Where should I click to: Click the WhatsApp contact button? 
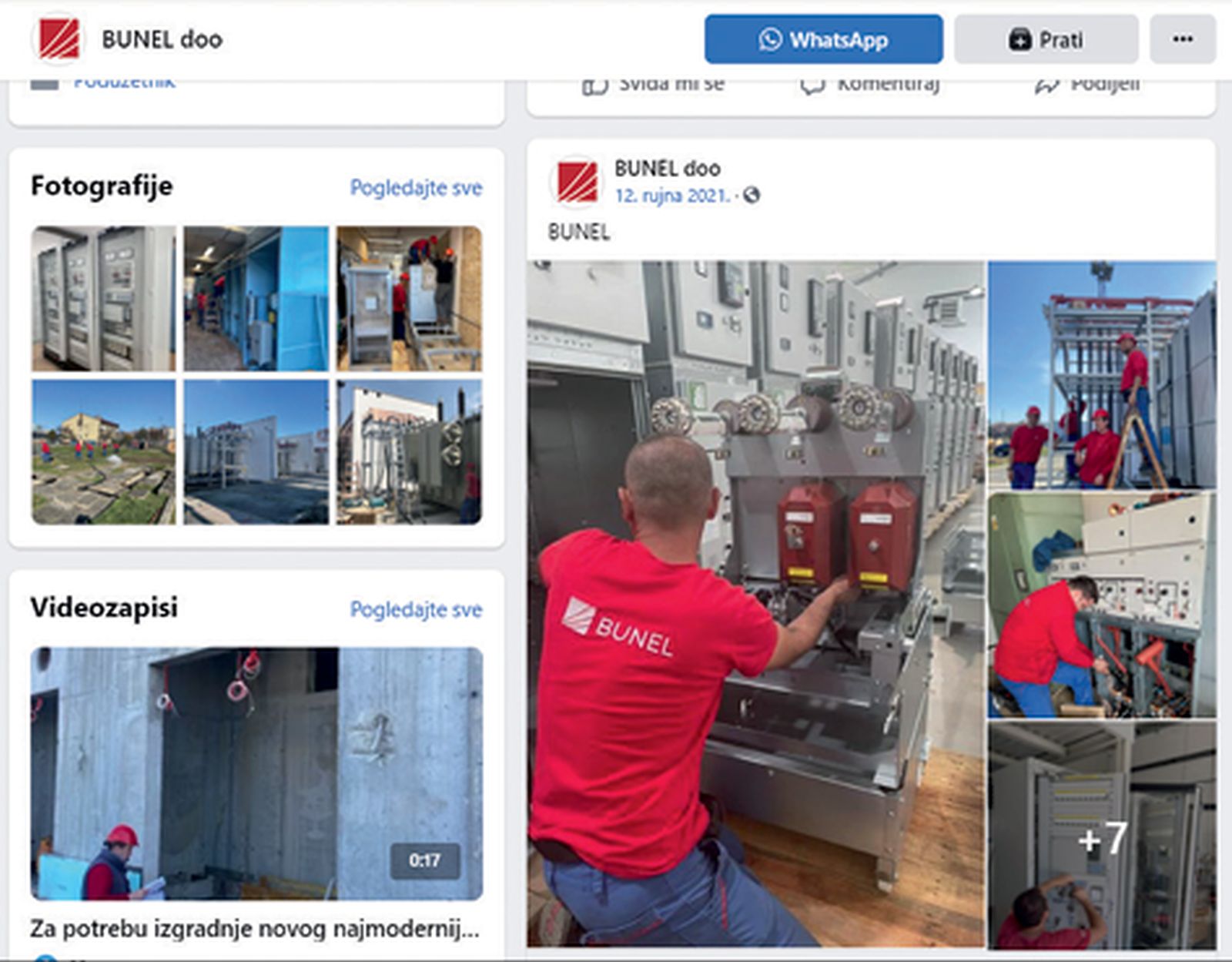click(823, 39)
